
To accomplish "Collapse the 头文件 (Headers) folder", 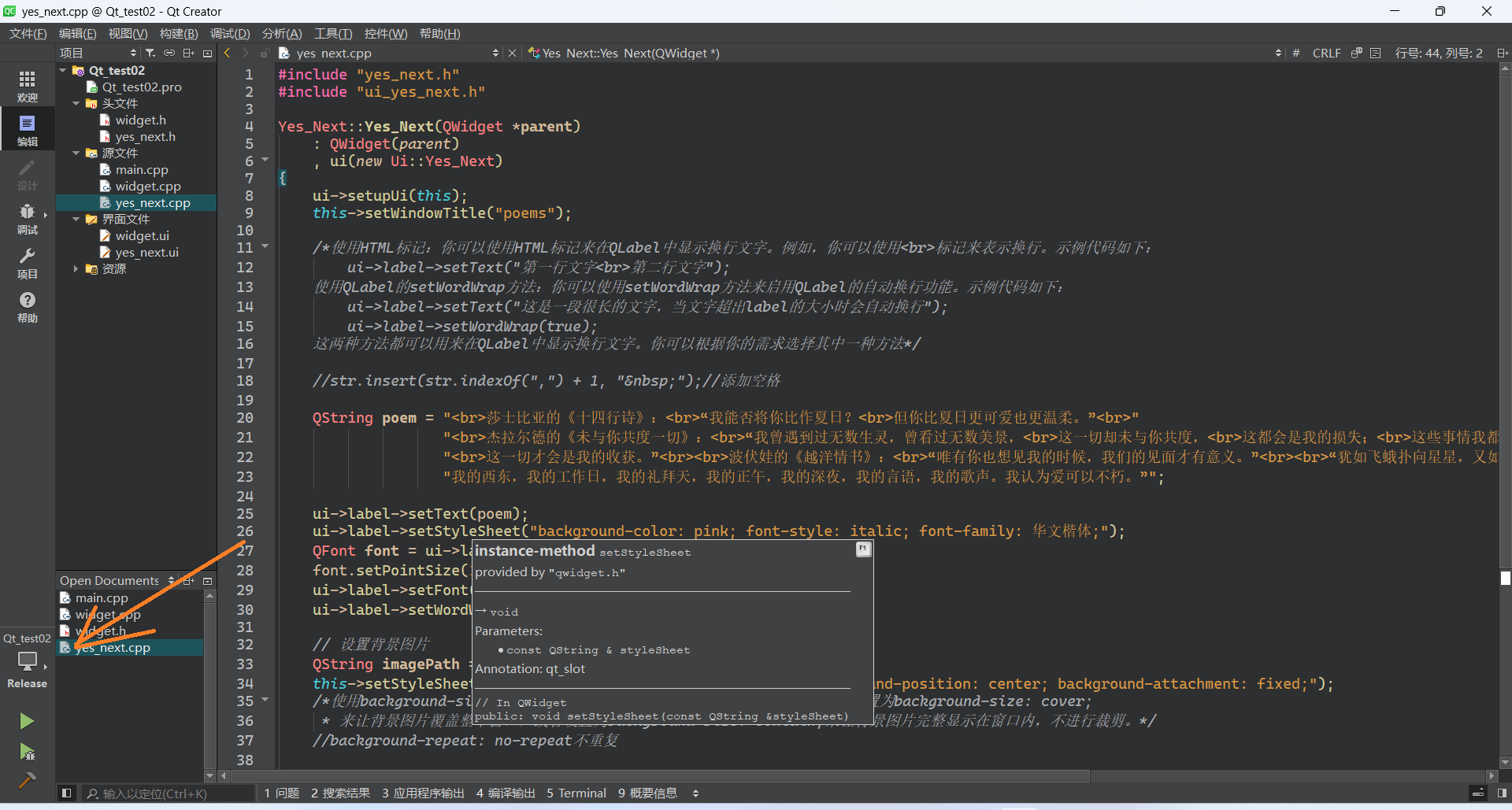I will tap(76, 103).
